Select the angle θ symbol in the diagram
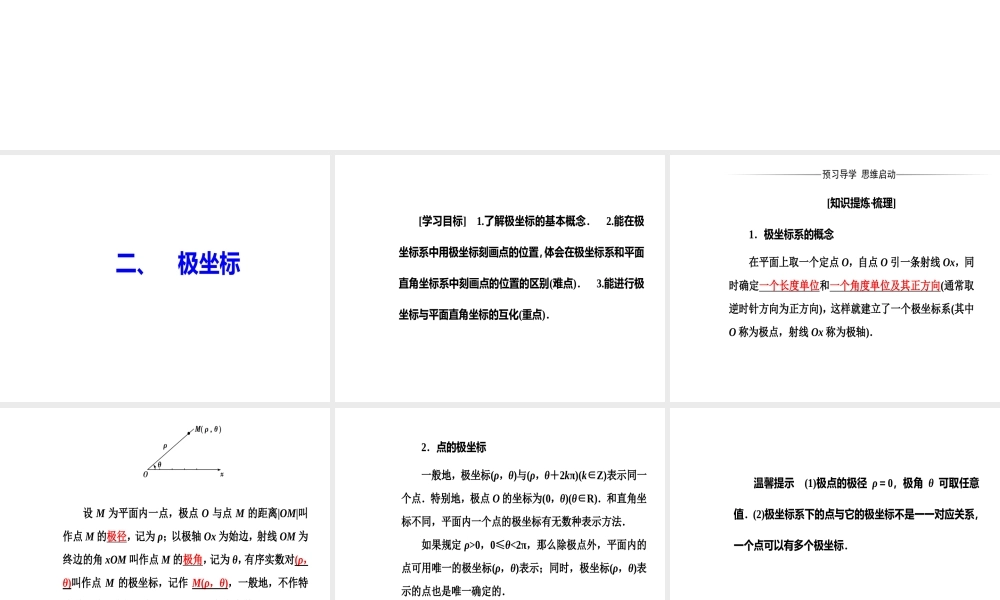This screenshot has width=1000, height=600. 160,466
